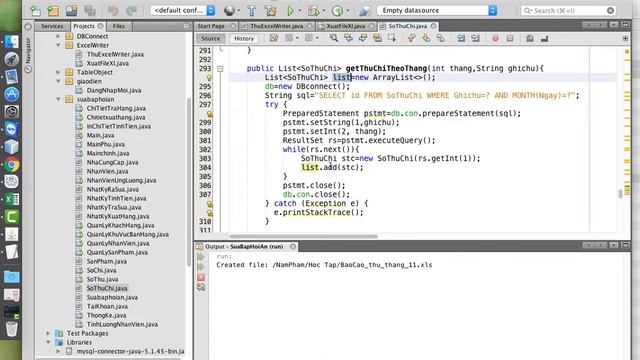Click the Undo icon in main toolbar
Viewport: 640px width, 360px height.
pos(113,11)
